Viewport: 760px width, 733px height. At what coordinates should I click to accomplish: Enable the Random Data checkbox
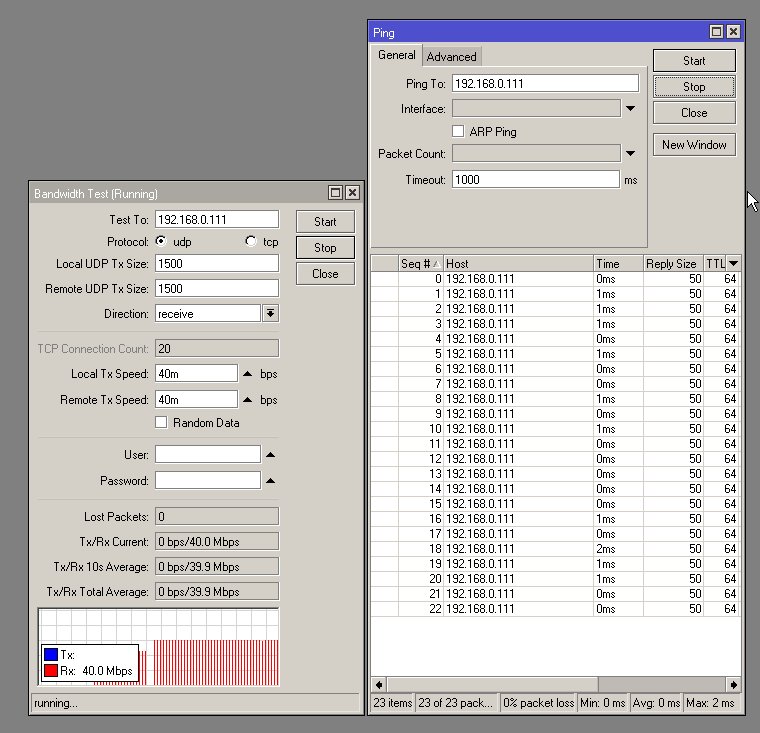161,422
